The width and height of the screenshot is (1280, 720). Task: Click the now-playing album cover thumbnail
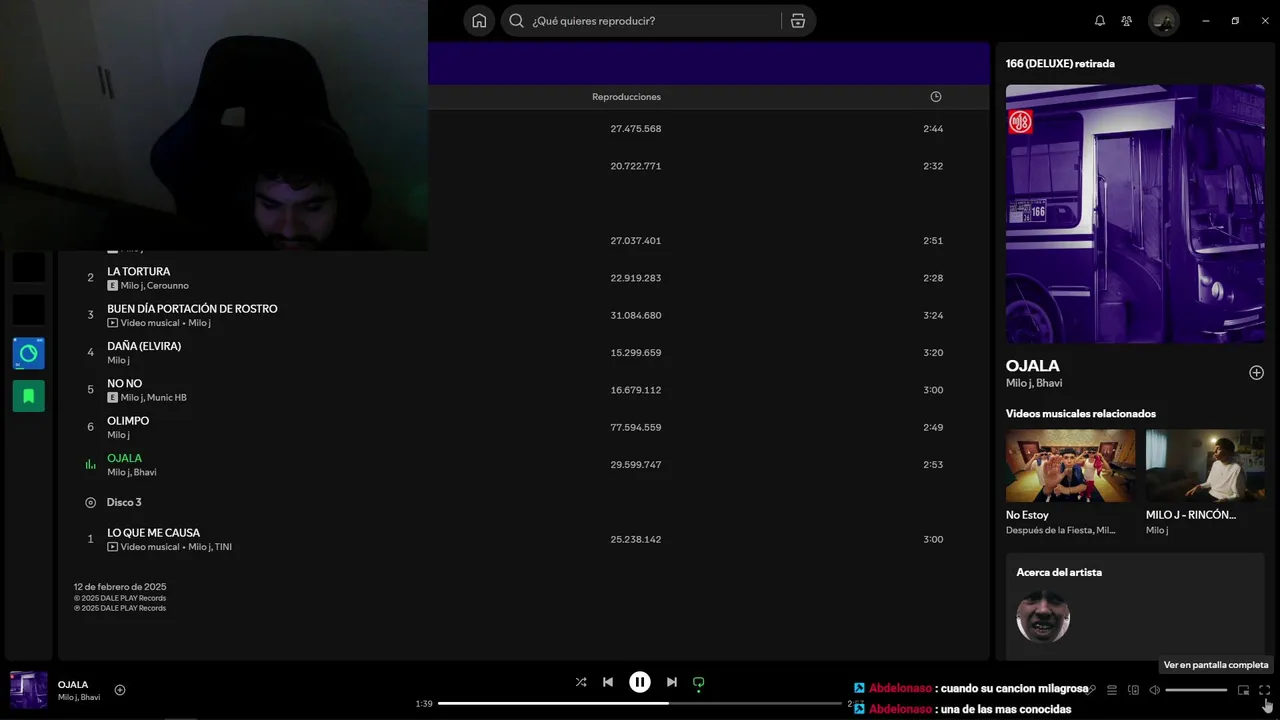29,690
